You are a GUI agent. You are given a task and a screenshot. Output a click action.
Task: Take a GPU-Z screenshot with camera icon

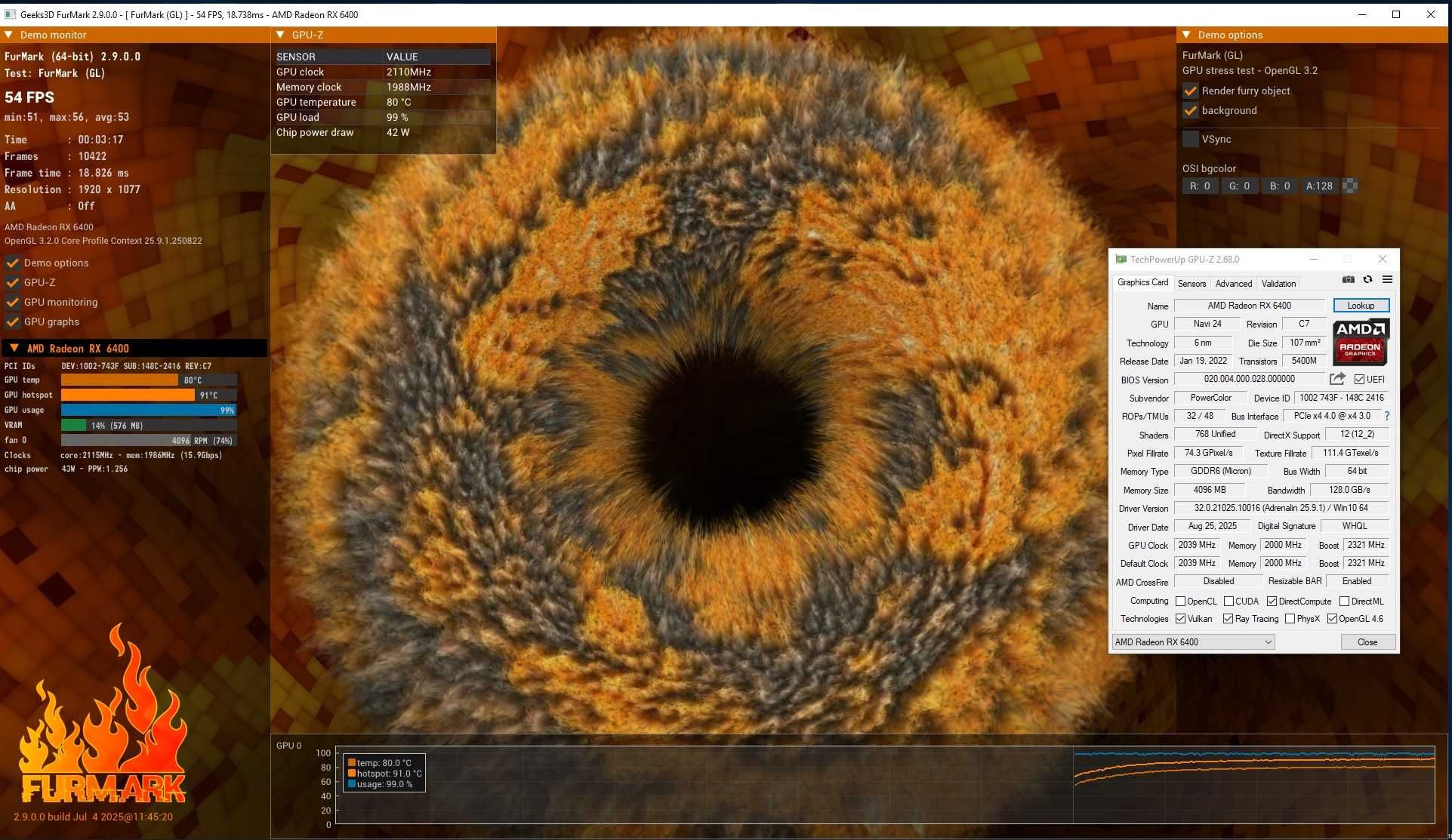(1349, 280)
